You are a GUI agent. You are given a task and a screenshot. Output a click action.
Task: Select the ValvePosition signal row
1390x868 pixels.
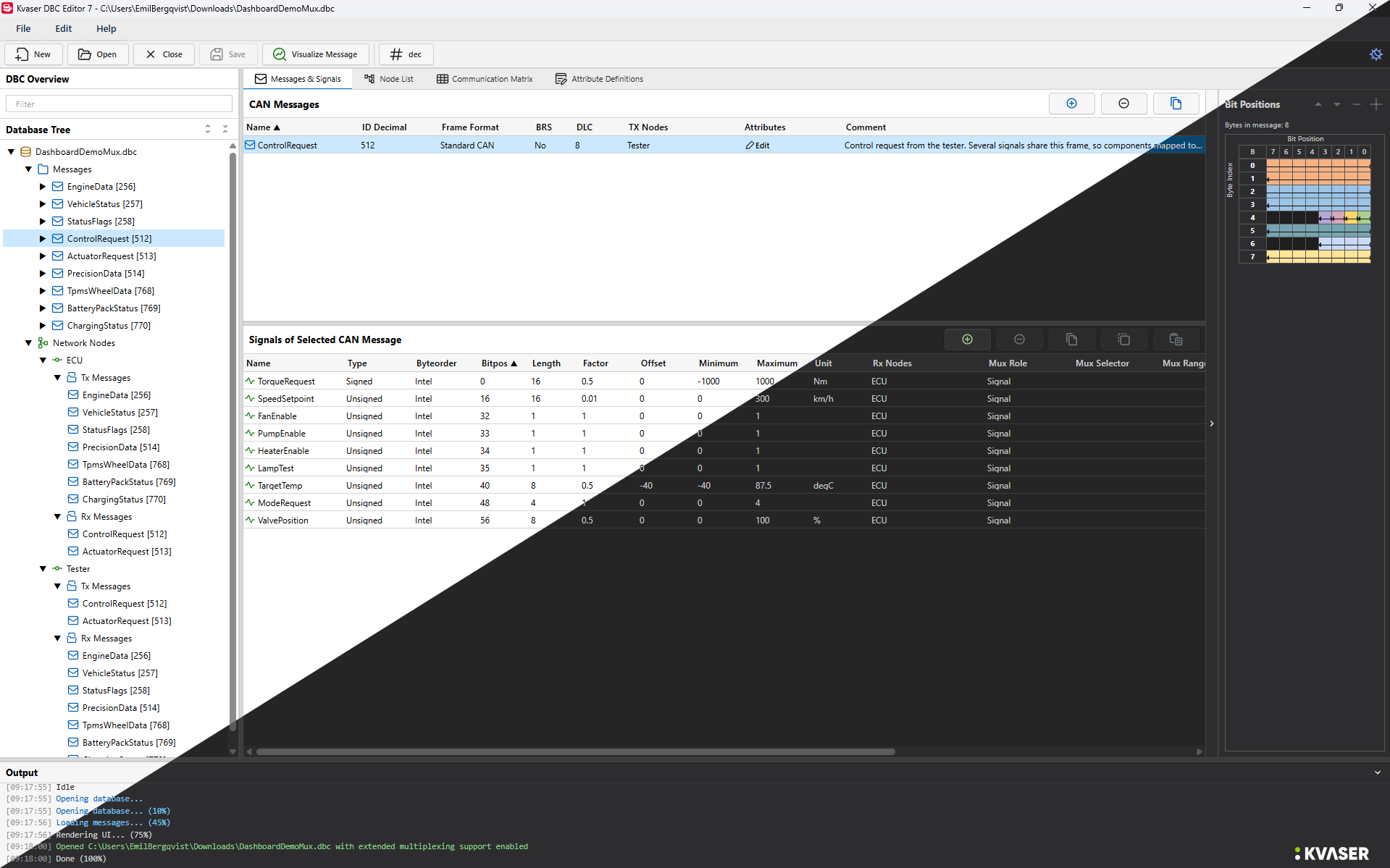pyautogui.click(x=724, y=521)
